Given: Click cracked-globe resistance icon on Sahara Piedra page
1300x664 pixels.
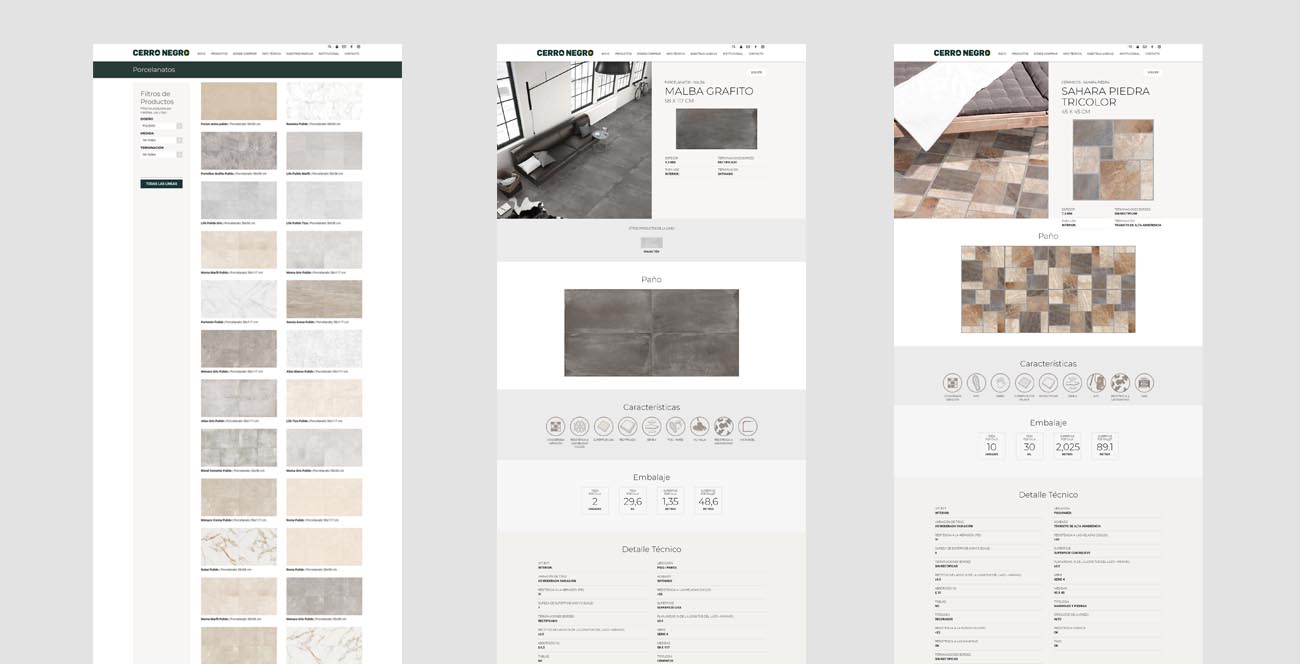Looking at the screenshot, I should pos(1120,383).
